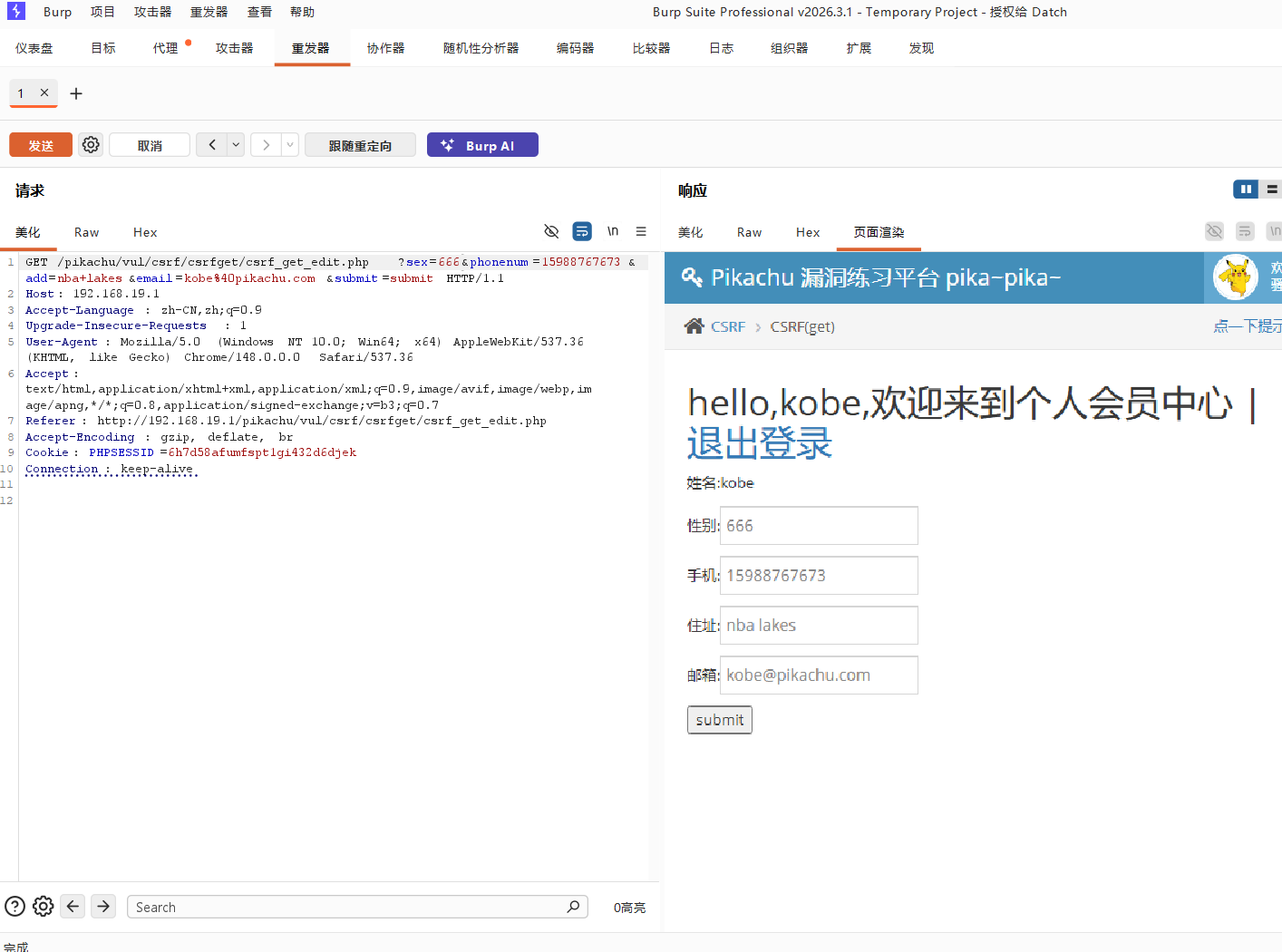Click the Pikachu avatar image
The image size is (1282, 952).
click(x=1236, y=277)
